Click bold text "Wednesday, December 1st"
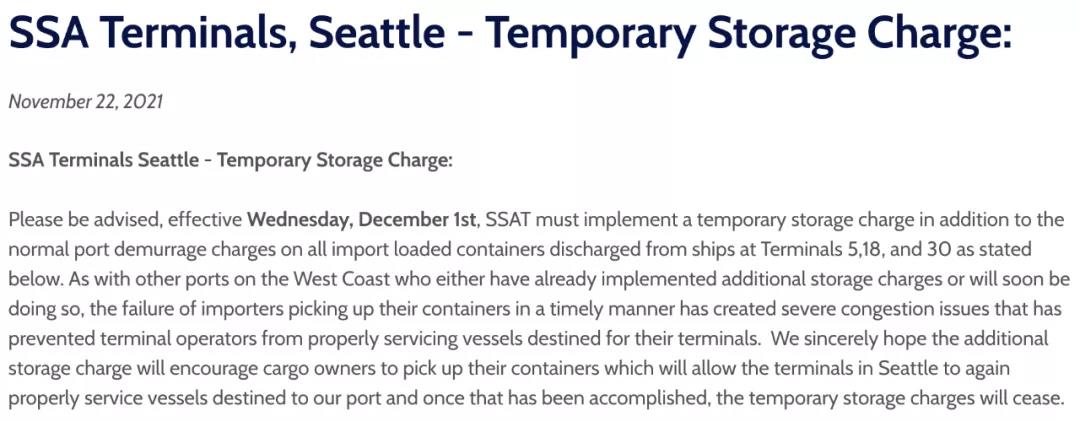 coord(364,218)
